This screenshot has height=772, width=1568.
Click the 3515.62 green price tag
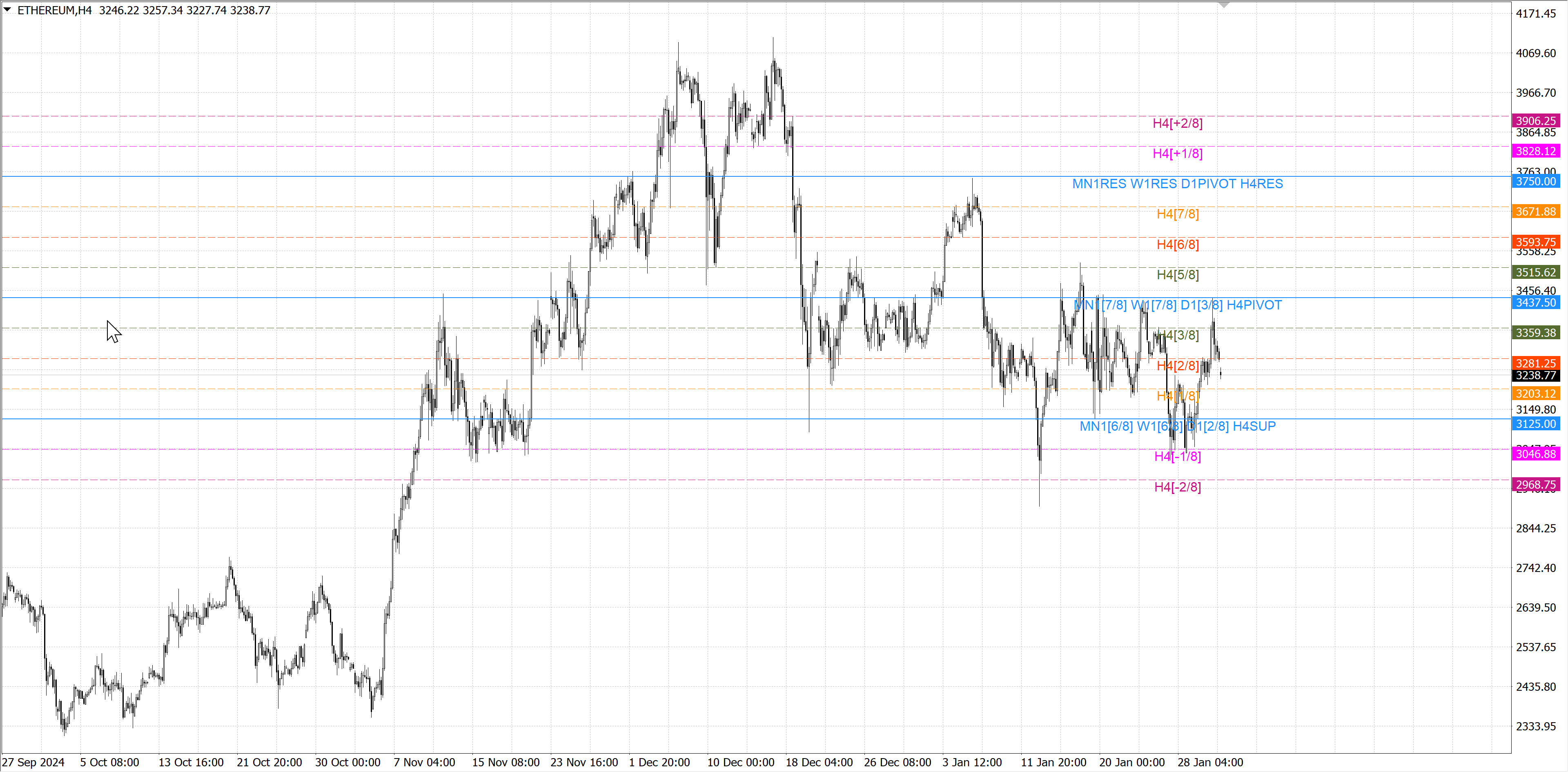click(1535, 273)
